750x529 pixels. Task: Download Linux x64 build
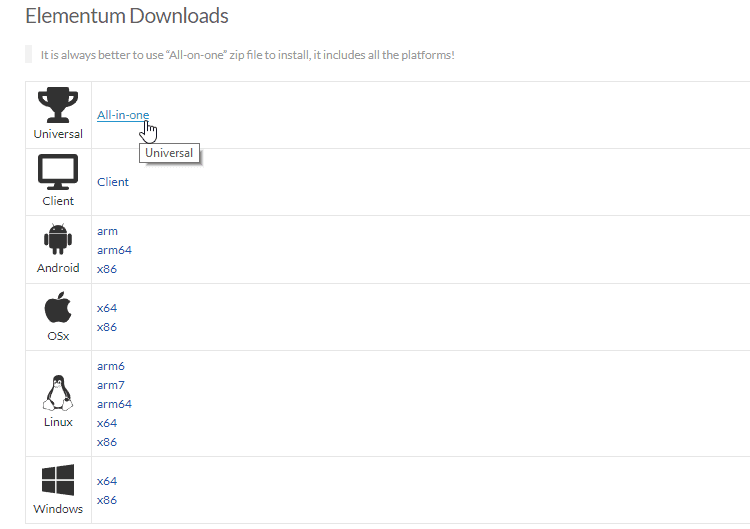point(107,423)
